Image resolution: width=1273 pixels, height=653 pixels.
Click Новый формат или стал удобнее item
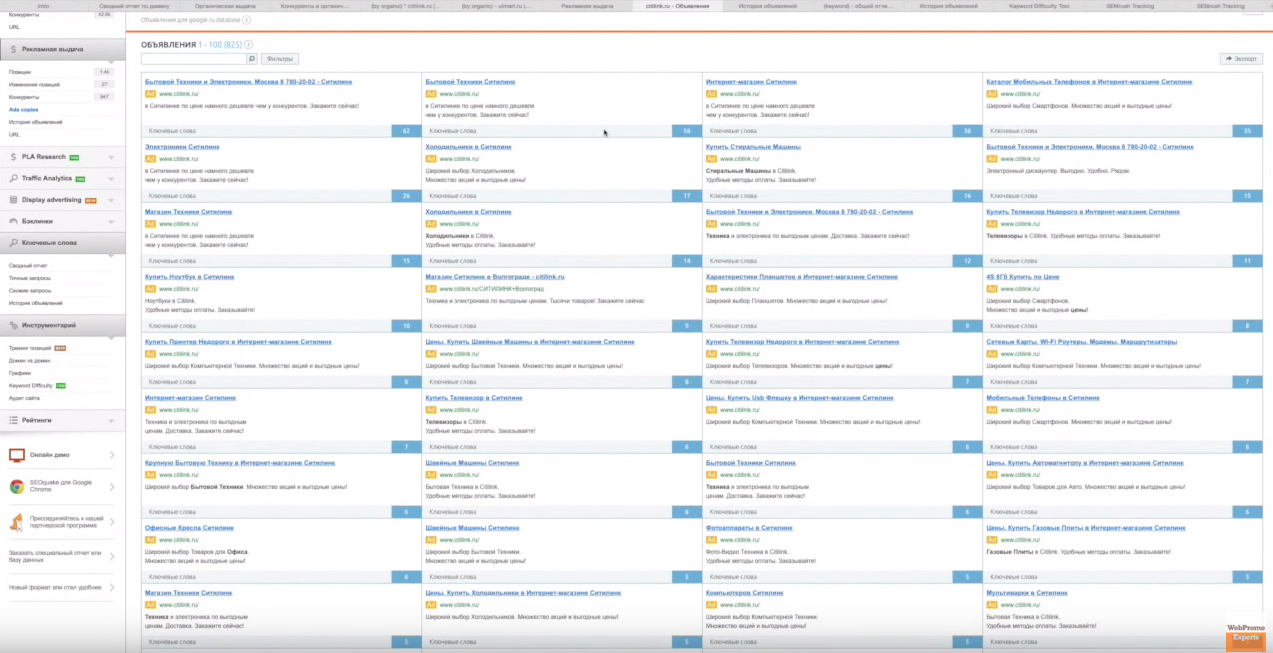click(55, 588)
